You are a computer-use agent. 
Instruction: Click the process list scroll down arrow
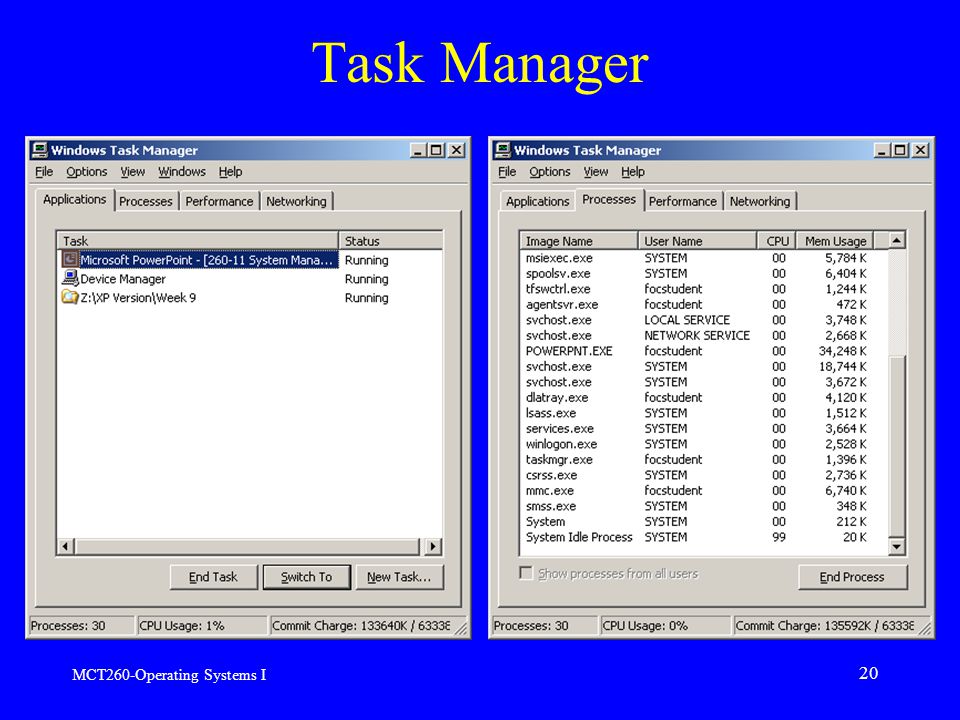(896, 546)
